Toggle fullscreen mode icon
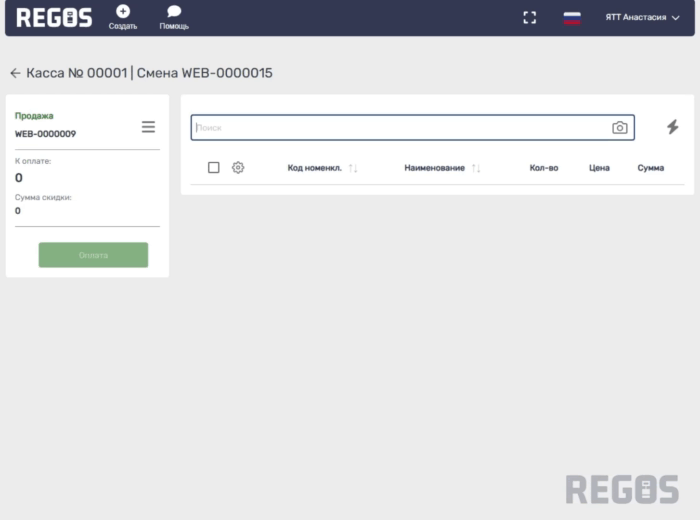 click(530, 17)
